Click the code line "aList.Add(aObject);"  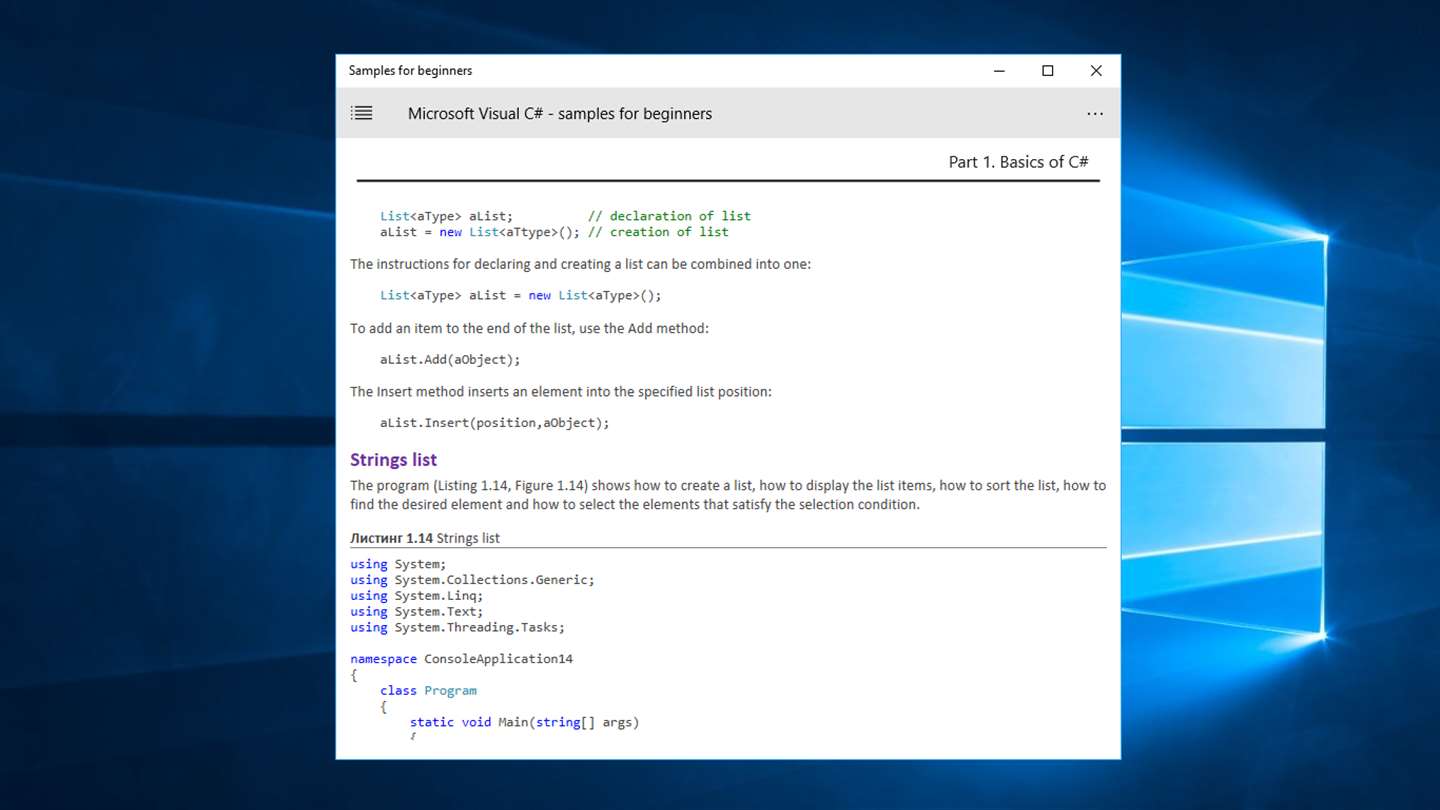(450, 360)
